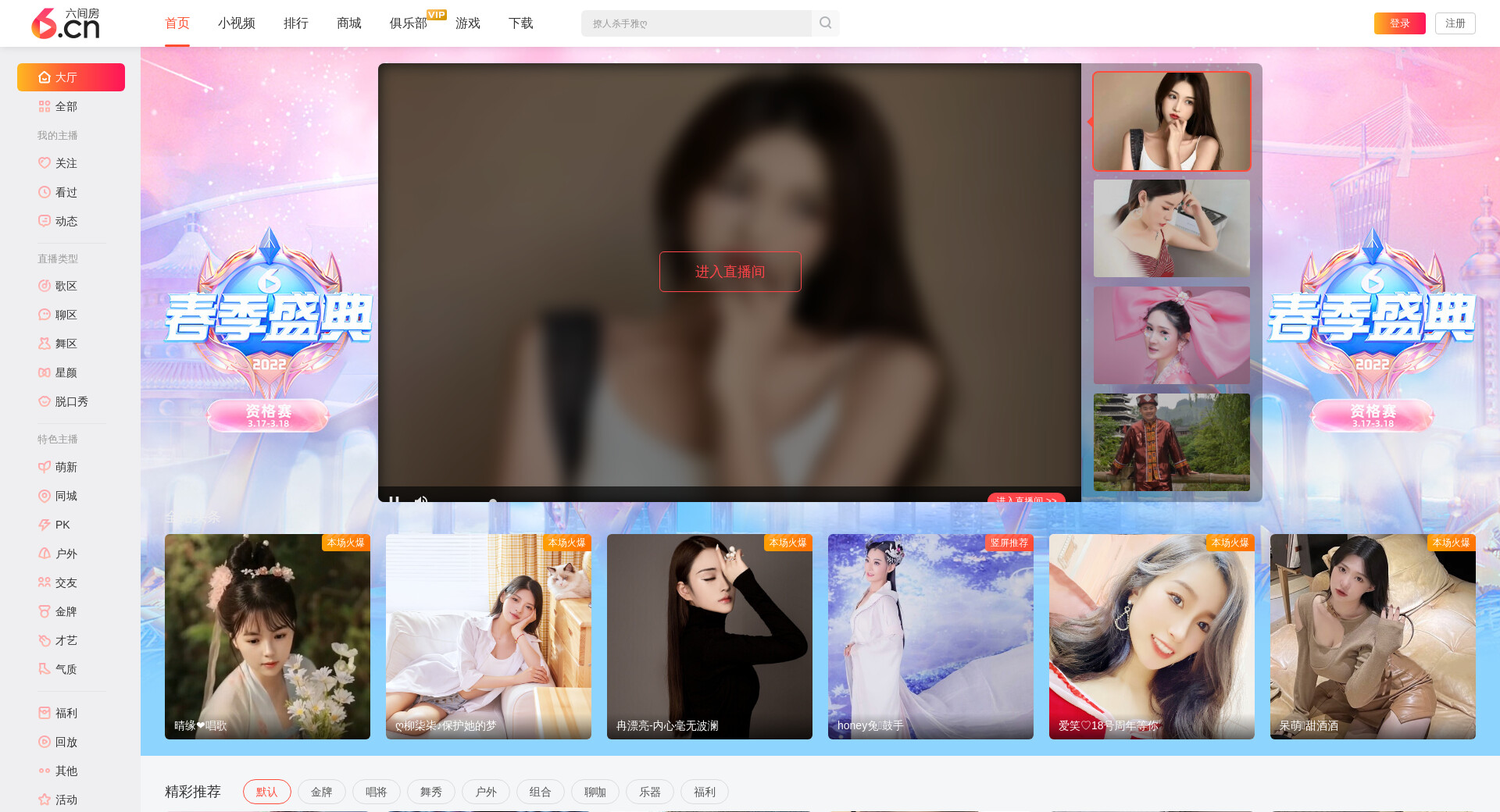
Task: Select the 默认 filter pill
Action: point(266,792)
